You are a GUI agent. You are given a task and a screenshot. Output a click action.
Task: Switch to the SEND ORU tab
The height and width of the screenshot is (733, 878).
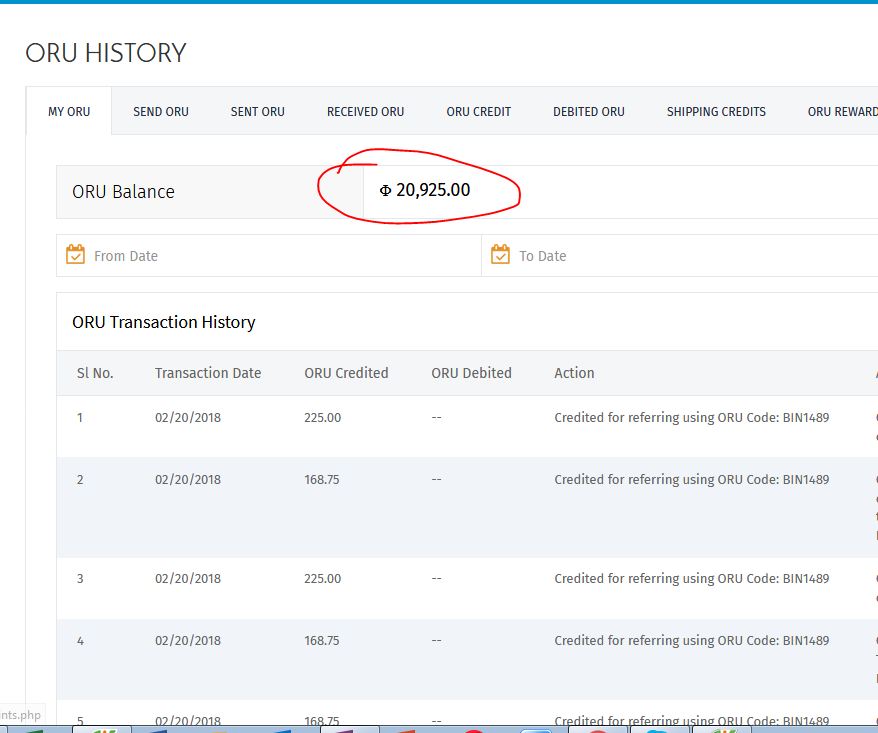click(161, 111)
